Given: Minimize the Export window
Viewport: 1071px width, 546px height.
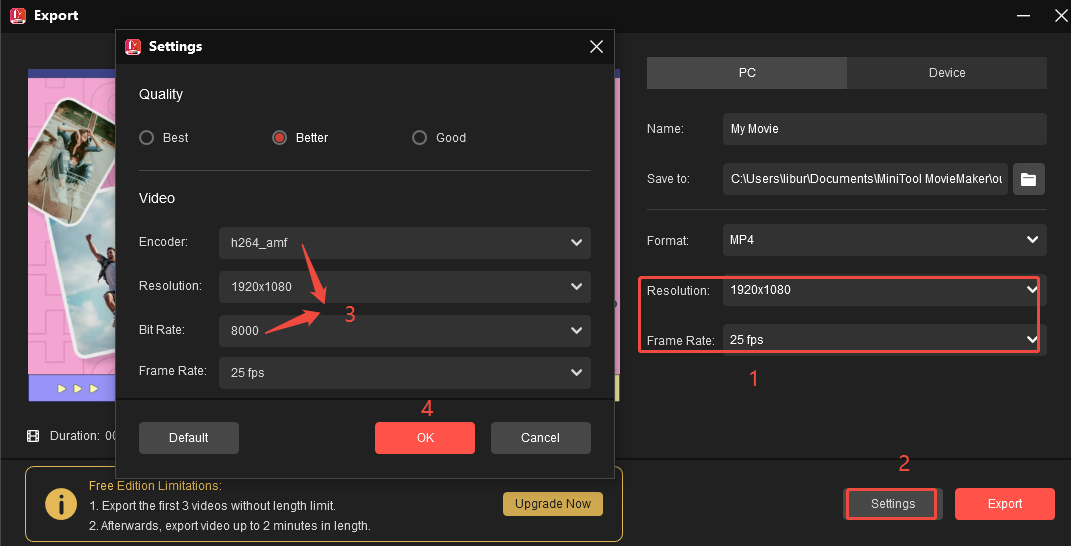Looking at the screenshot, I should click(1023, 15).
